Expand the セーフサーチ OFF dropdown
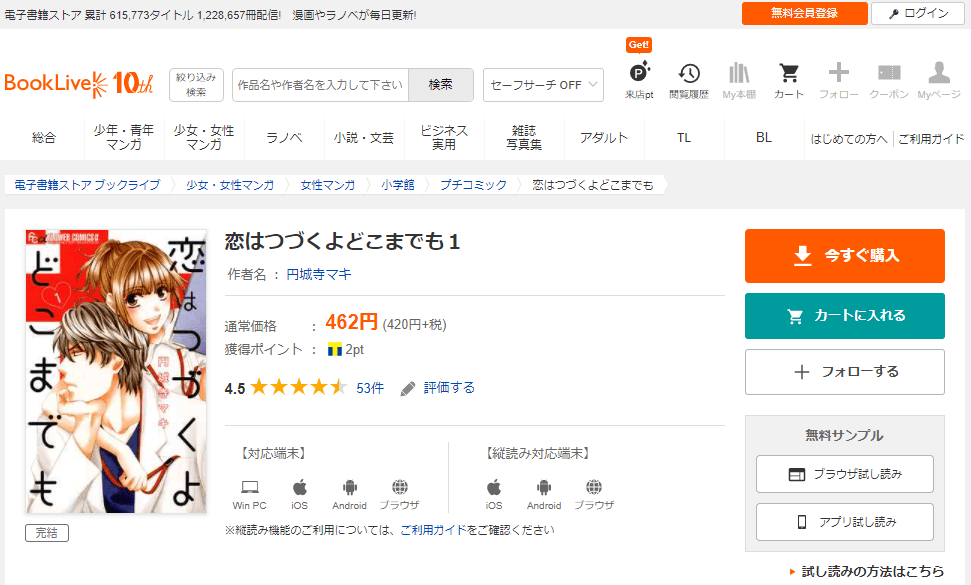The width and height of the screenshot is (971, 585). coord(543,85)
